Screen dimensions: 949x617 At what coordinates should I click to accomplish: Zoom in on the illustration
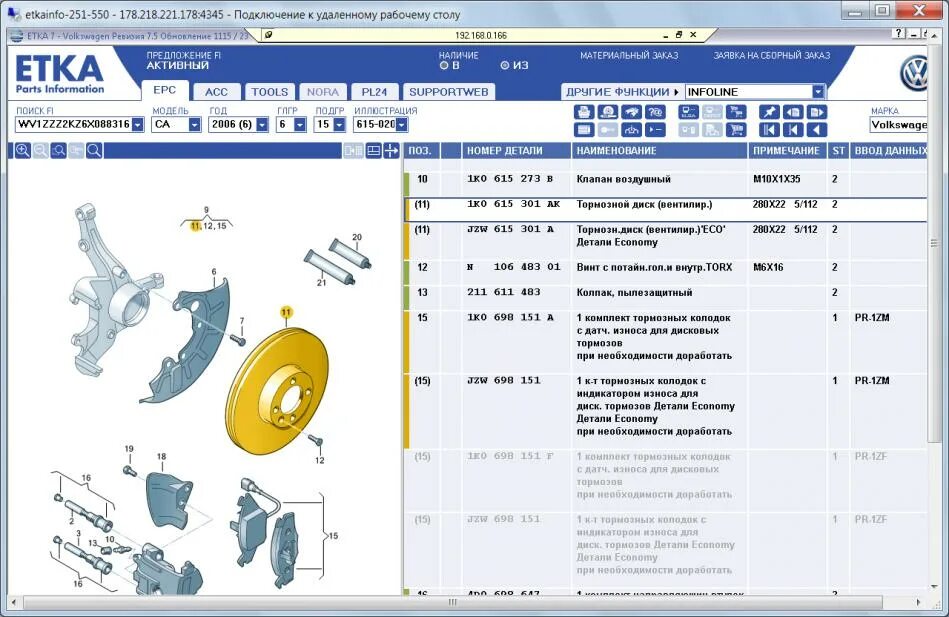[x=22, y=151]
